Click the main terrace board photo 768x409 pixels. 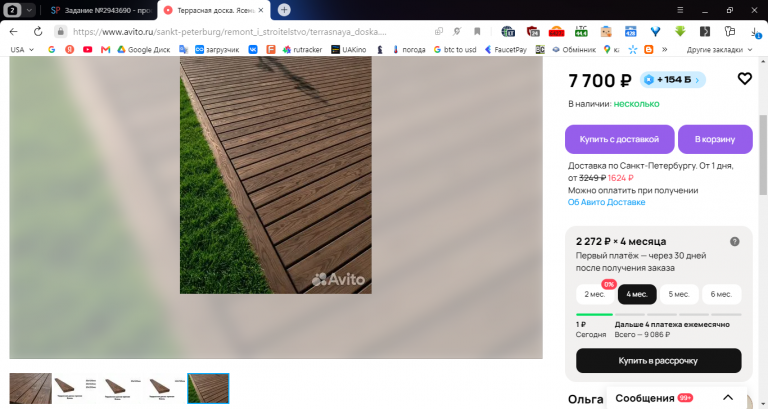tap(276, 175)
